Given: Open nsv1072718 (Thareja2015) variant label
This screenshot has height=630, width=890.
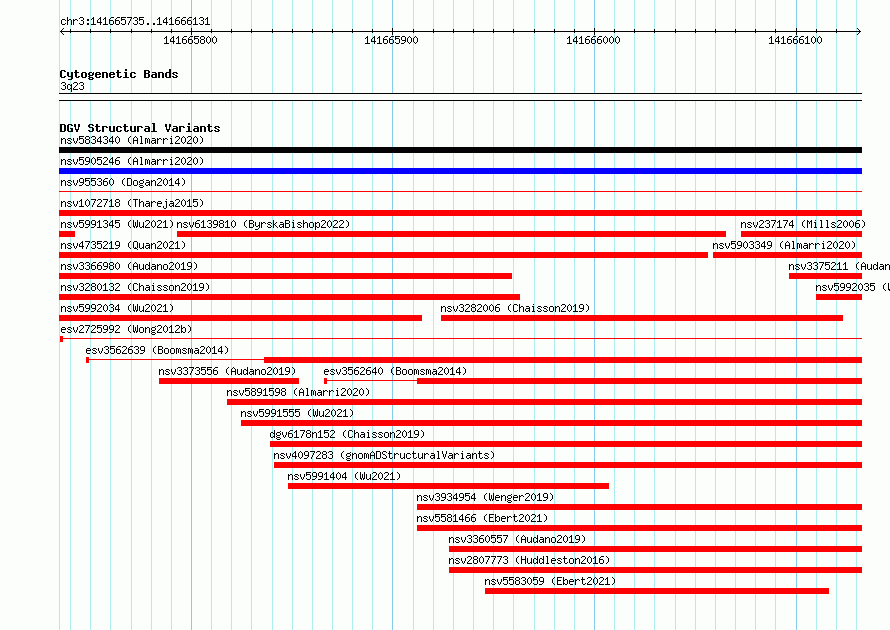Looking at the screenshot, I should pyautogui.click(x=132, y=203).
